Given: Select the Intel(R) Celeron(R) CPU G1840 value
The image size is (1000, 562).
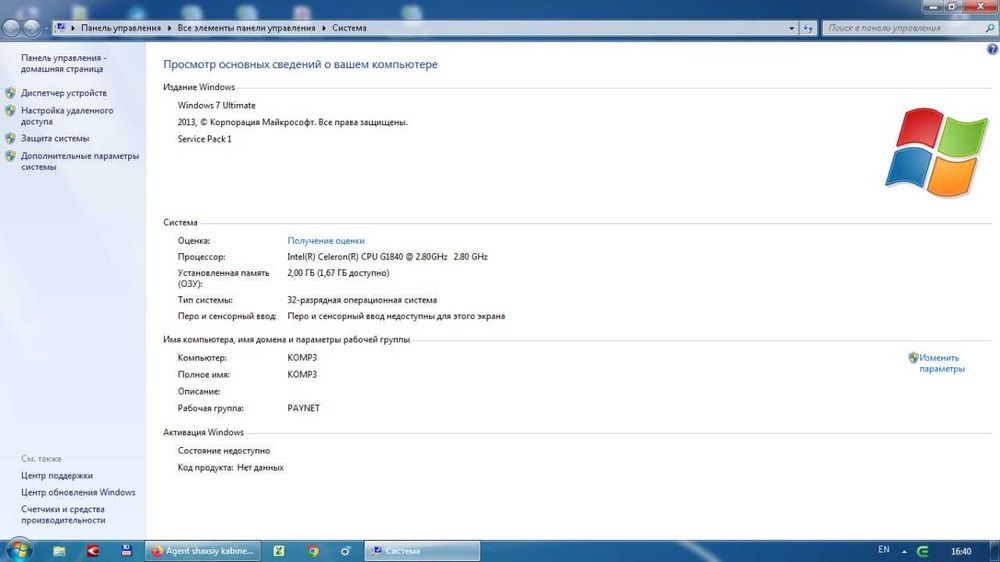Looking at the screenshot, I should 387,257.
